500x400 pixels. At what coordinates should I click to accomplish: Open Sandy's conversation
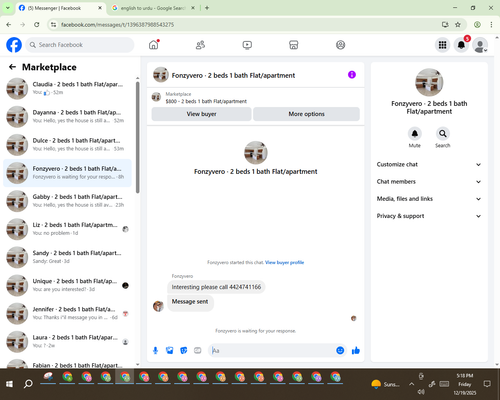click(67, 257)
